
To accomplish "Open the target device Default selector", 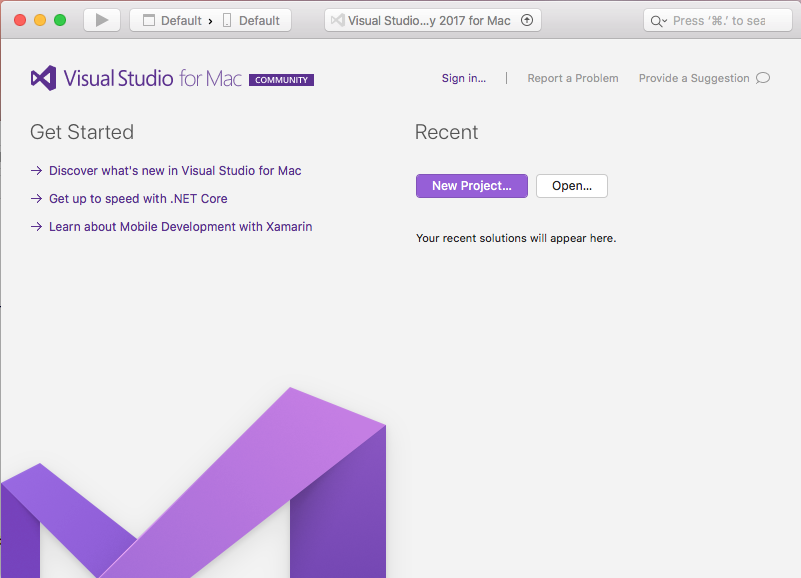I will coord(258,20).
